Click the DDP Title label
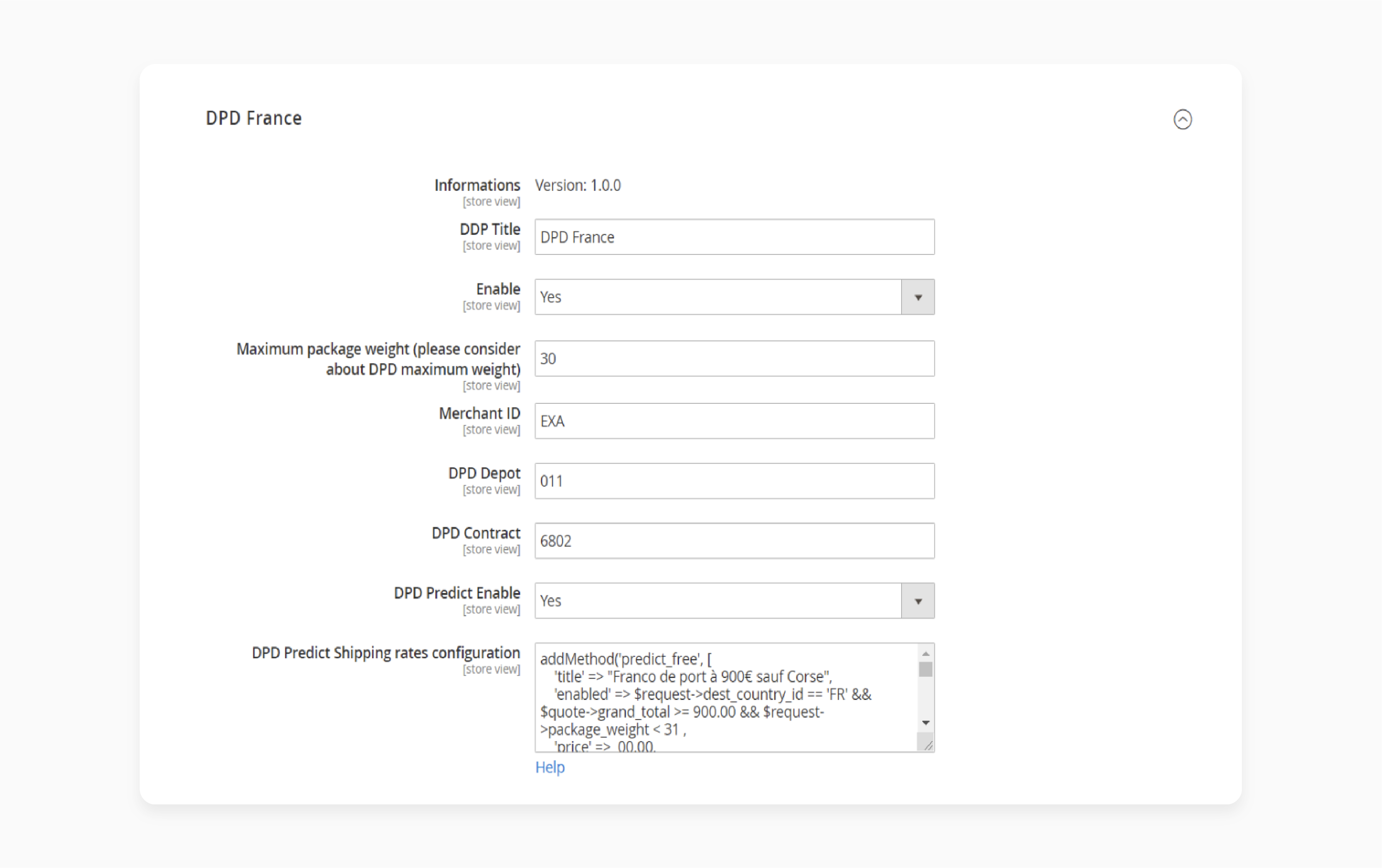Image resolution: width=1382 pixels, height=868 pixels. click(490, 229)
